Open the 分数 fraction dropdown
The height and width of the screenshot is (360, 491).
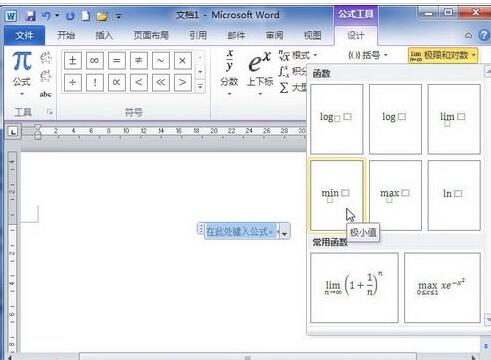pyautogui.click(x=229, y=73)
